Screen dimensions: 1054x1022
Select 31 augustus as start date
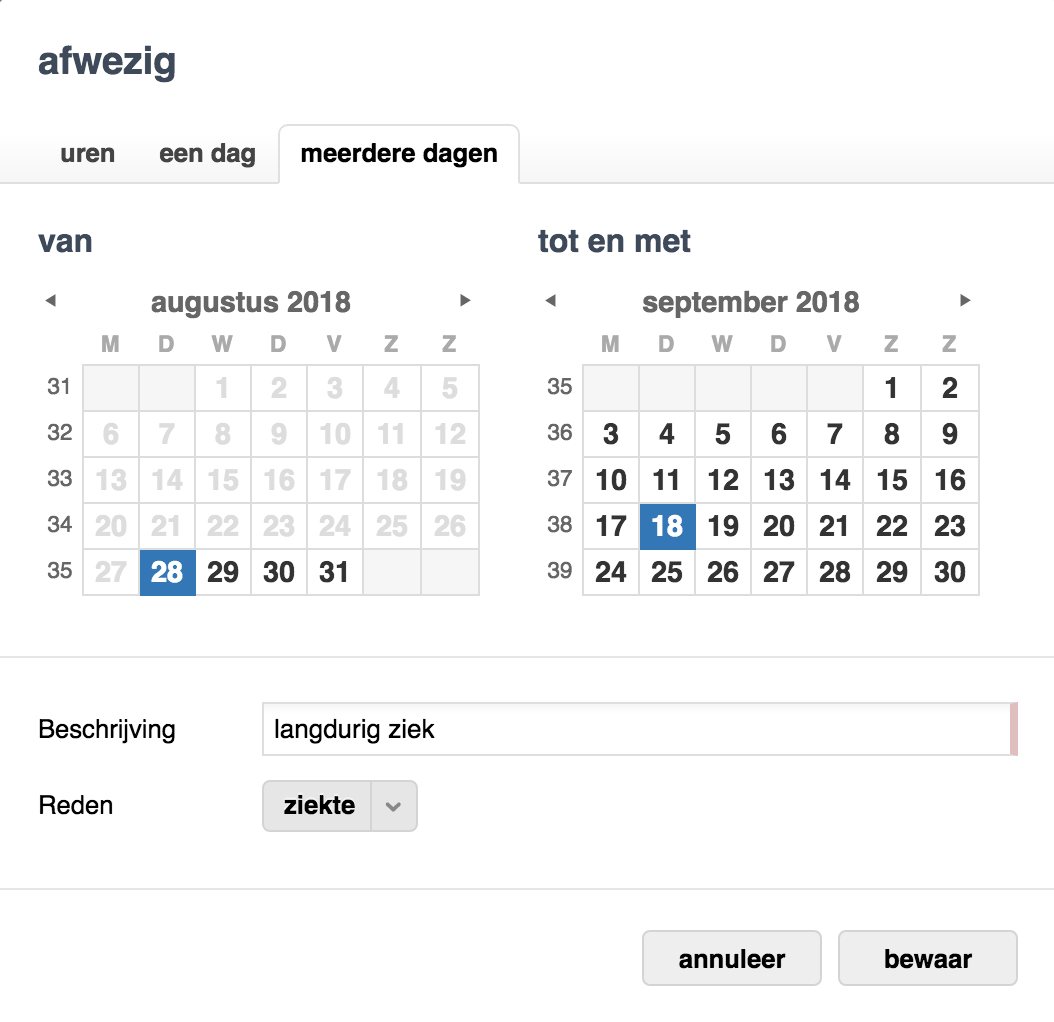coord(334,572)
